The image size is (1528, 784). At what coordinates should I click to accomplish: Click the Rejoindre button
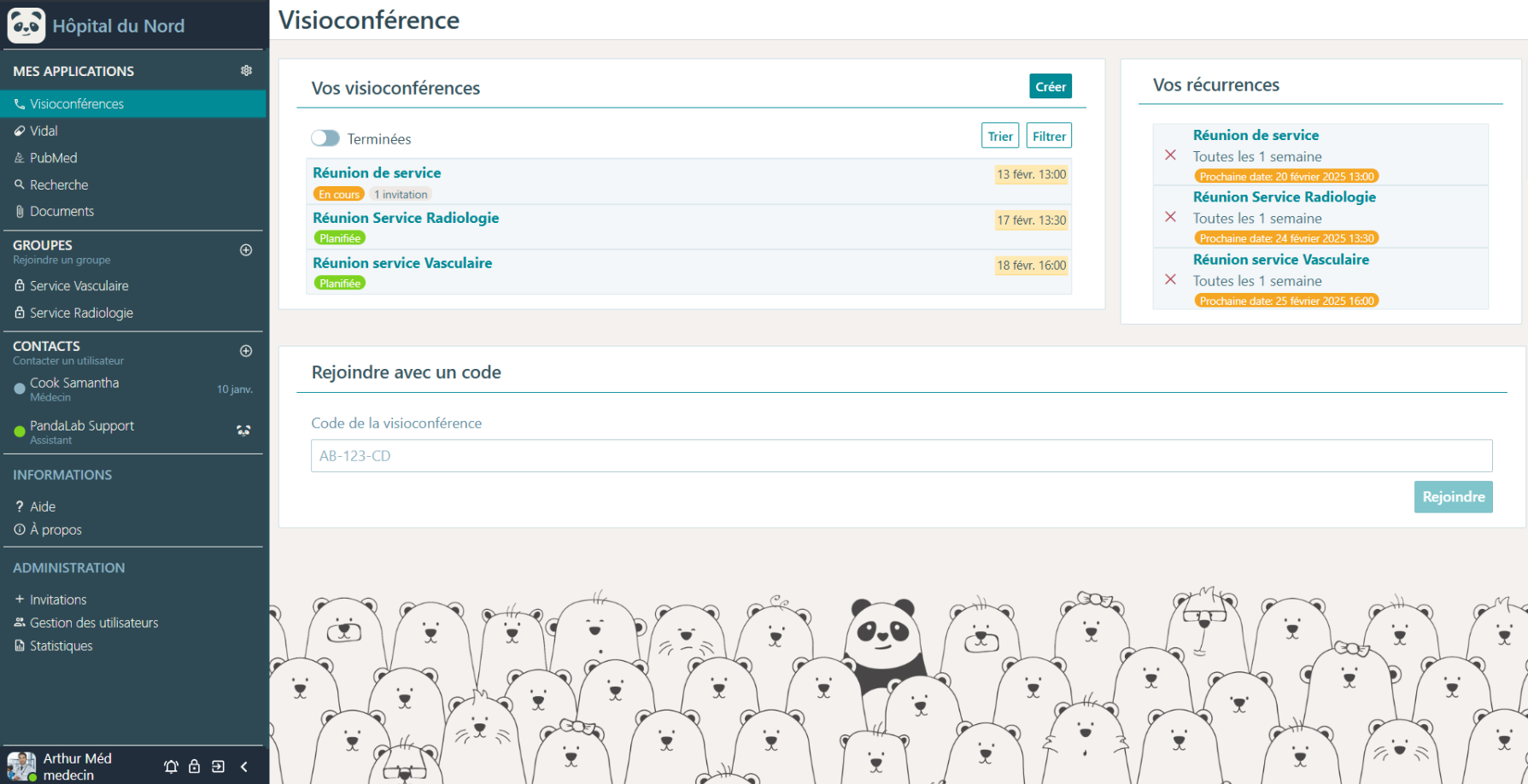[1453, 497]
